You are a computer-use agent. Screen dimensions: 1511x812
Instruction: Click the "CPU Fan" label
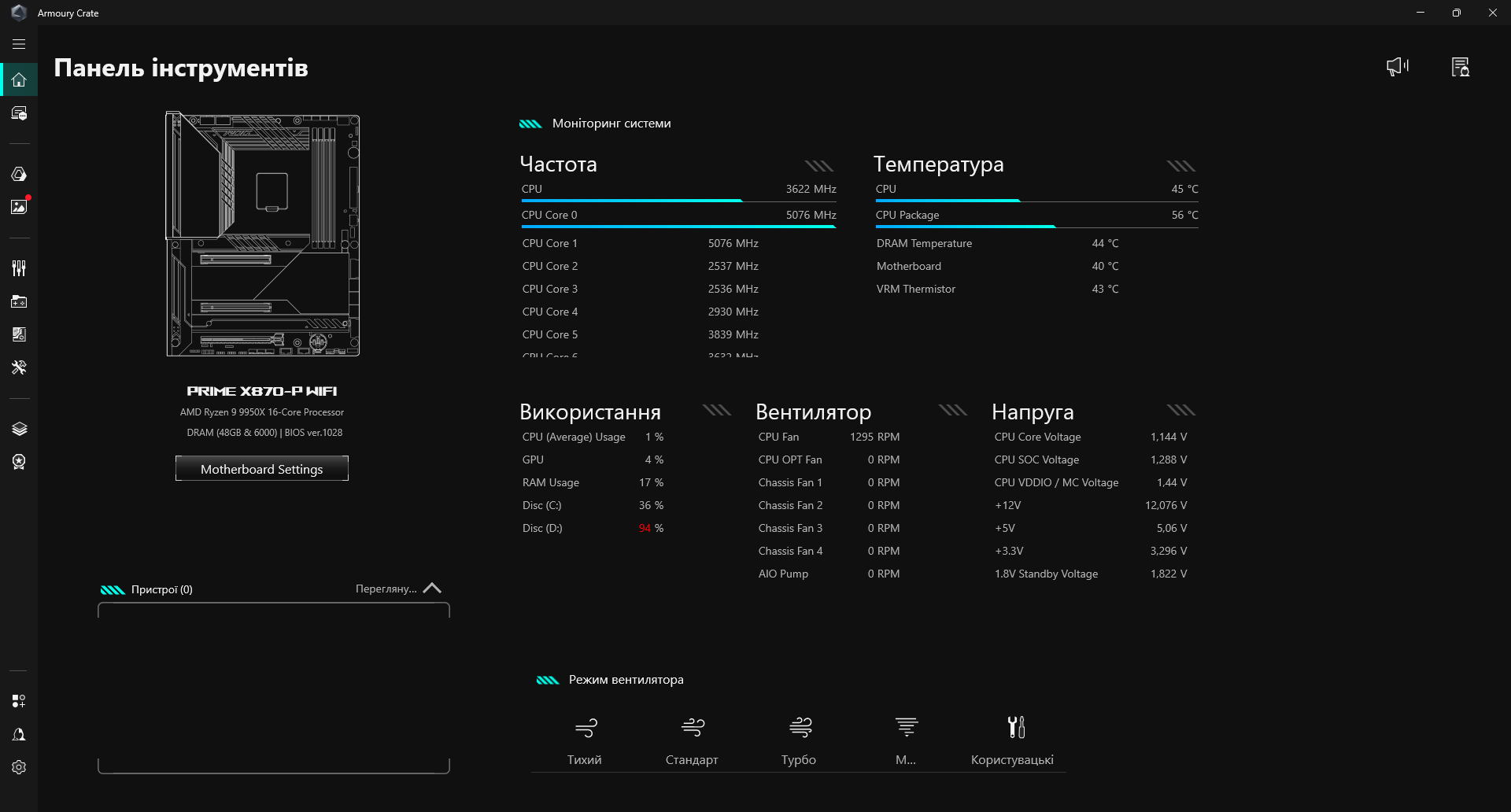point(778,437)
